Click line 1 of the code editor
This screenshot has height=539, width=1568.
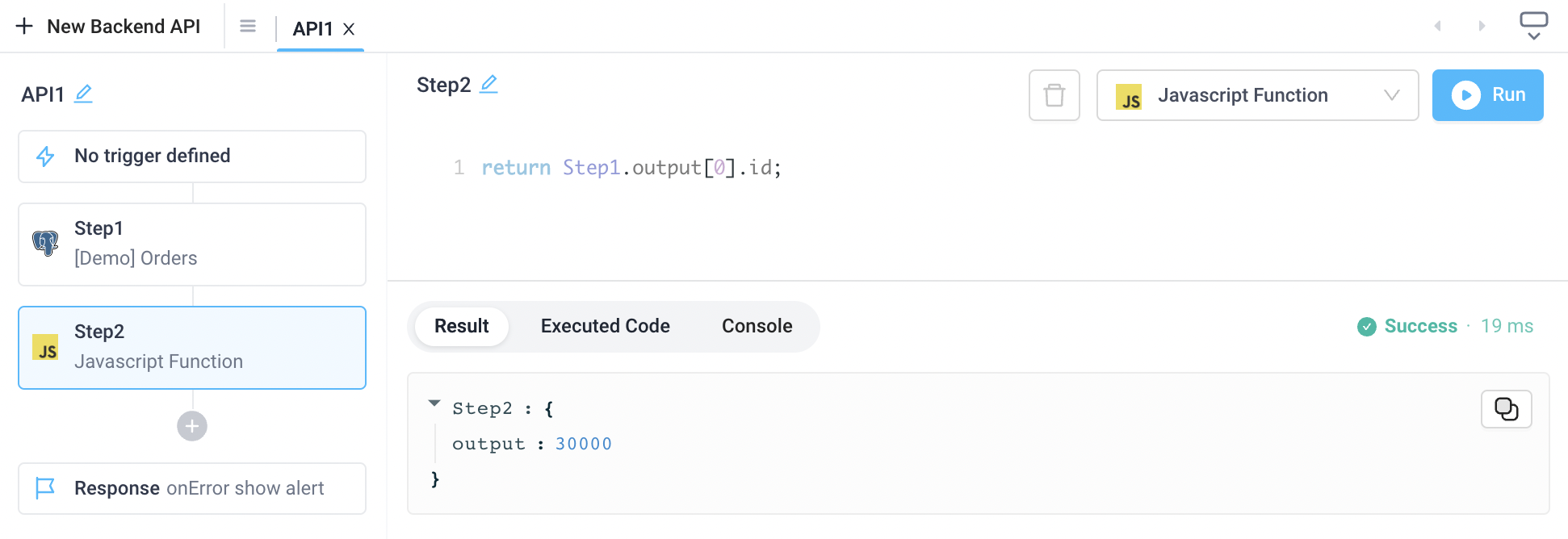coord(630,167)
